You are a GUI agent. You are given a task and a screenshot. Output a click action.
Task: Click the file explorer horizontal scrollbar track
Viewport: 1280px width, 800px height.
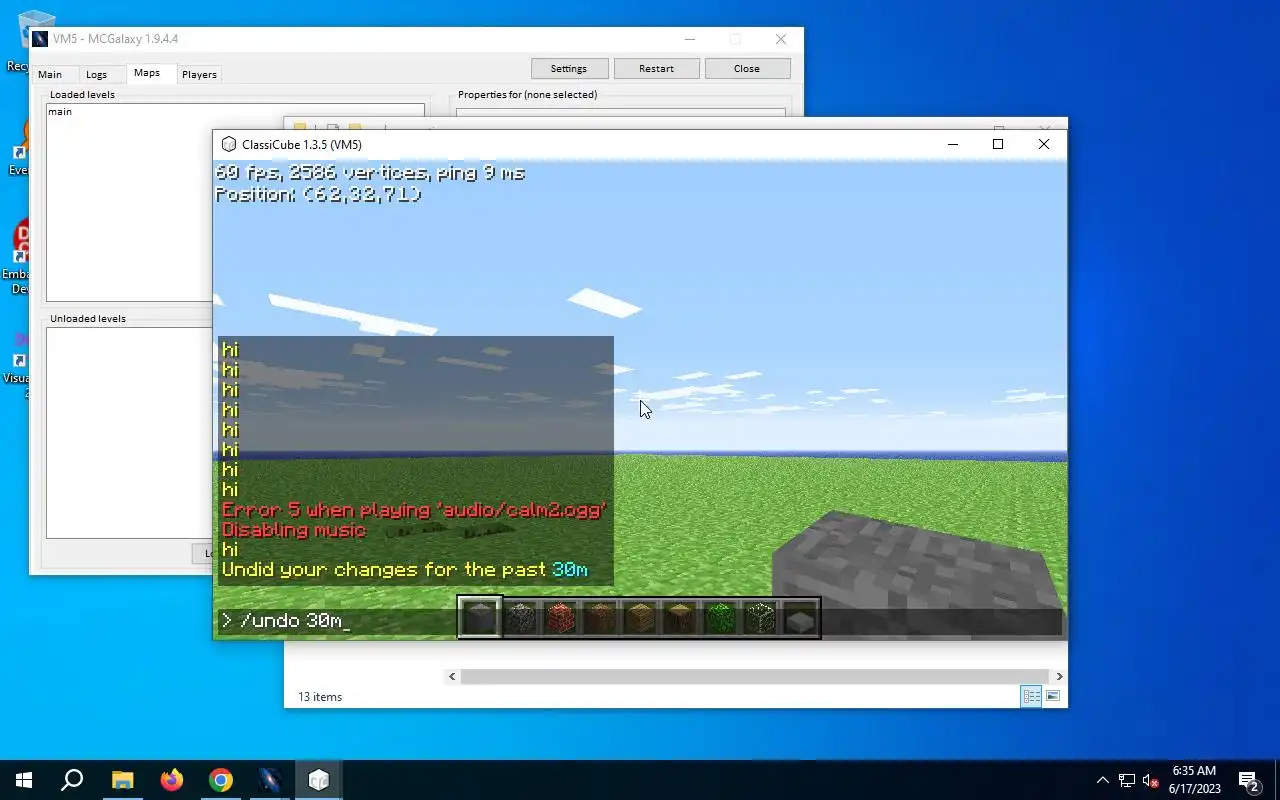point(753,676)
